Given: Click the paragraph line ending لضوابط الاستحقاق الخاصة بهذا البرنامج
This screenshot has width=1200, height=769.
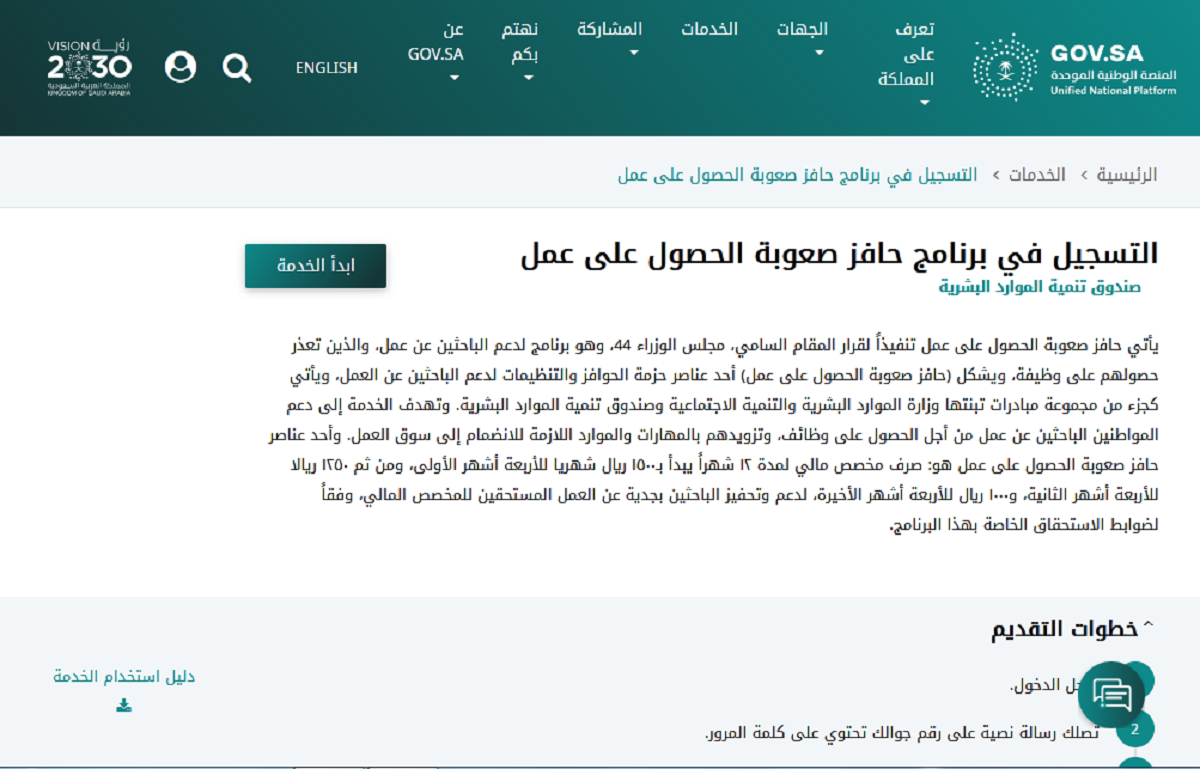Looking at the screenshot, I should tap(1025, 525).
